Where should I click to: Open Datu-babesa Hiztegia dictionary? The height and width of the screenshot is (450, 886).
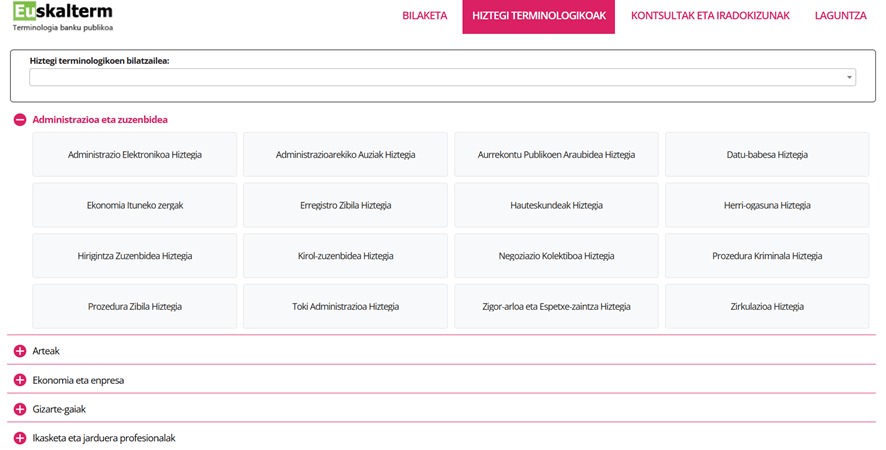(767, 155)
